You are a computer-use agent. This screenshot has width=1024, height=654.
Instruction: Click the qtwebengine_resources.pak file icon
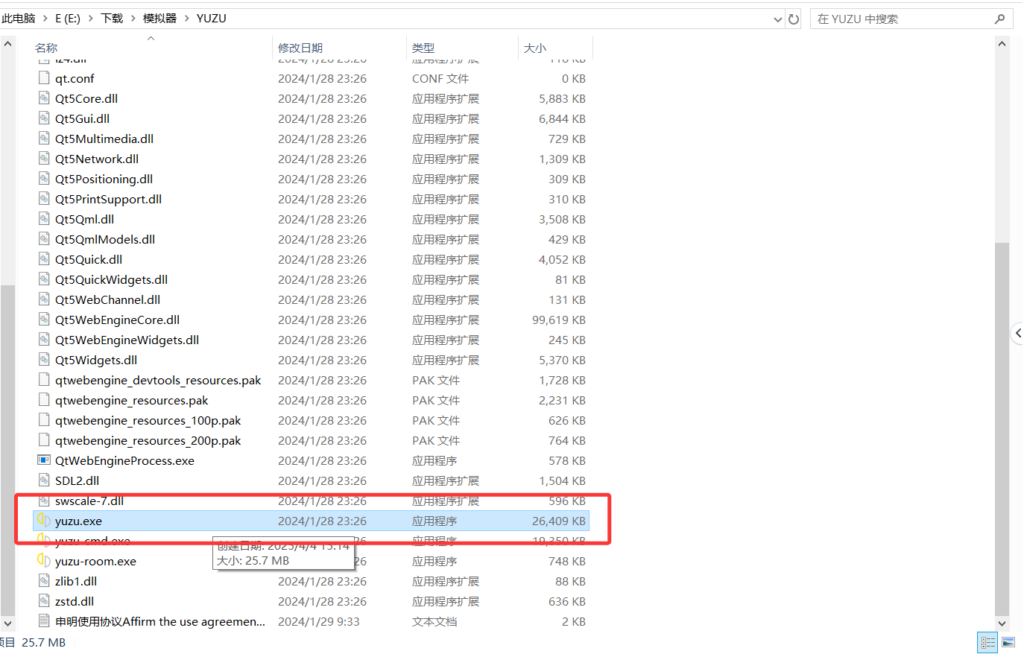44,400
